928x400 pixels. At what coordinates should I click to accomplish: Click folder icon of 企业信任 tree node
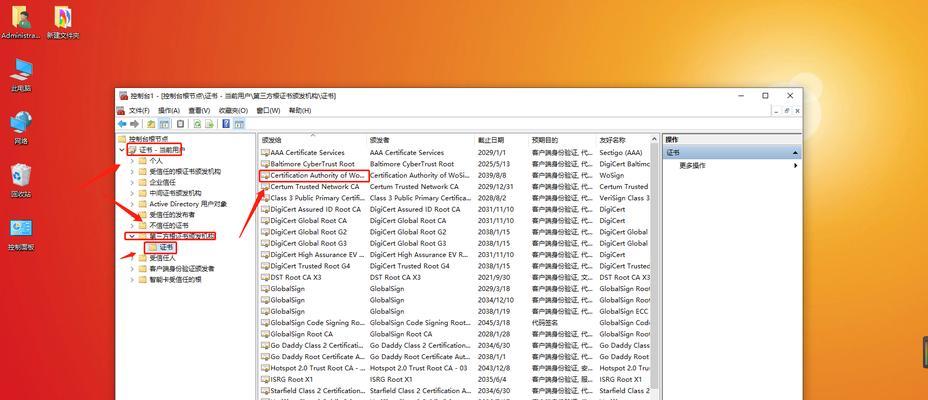[x=142, y=182]
